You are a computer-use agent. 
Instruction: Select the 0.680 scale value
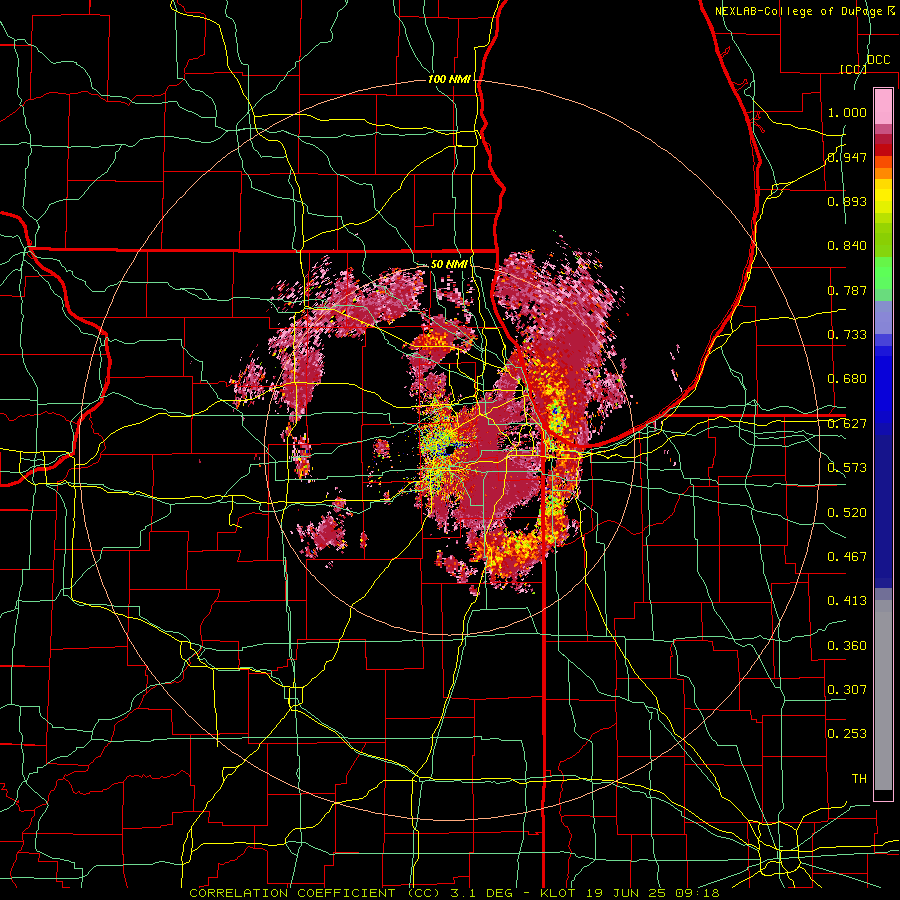[x=847, y=379]
